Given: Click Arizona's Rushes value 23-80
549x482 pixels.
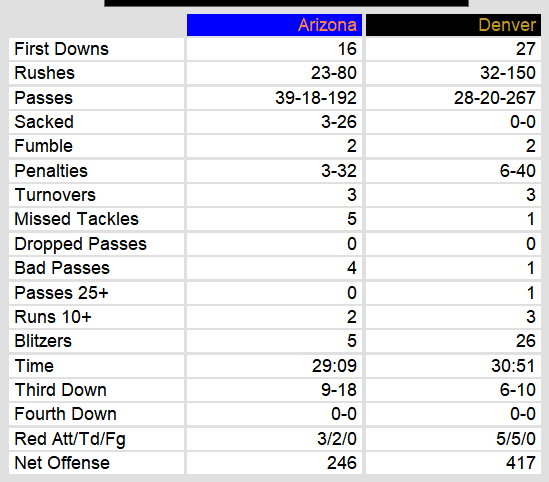Looking at the screenshot, I should pyautogui.click(x=333, y=73).
